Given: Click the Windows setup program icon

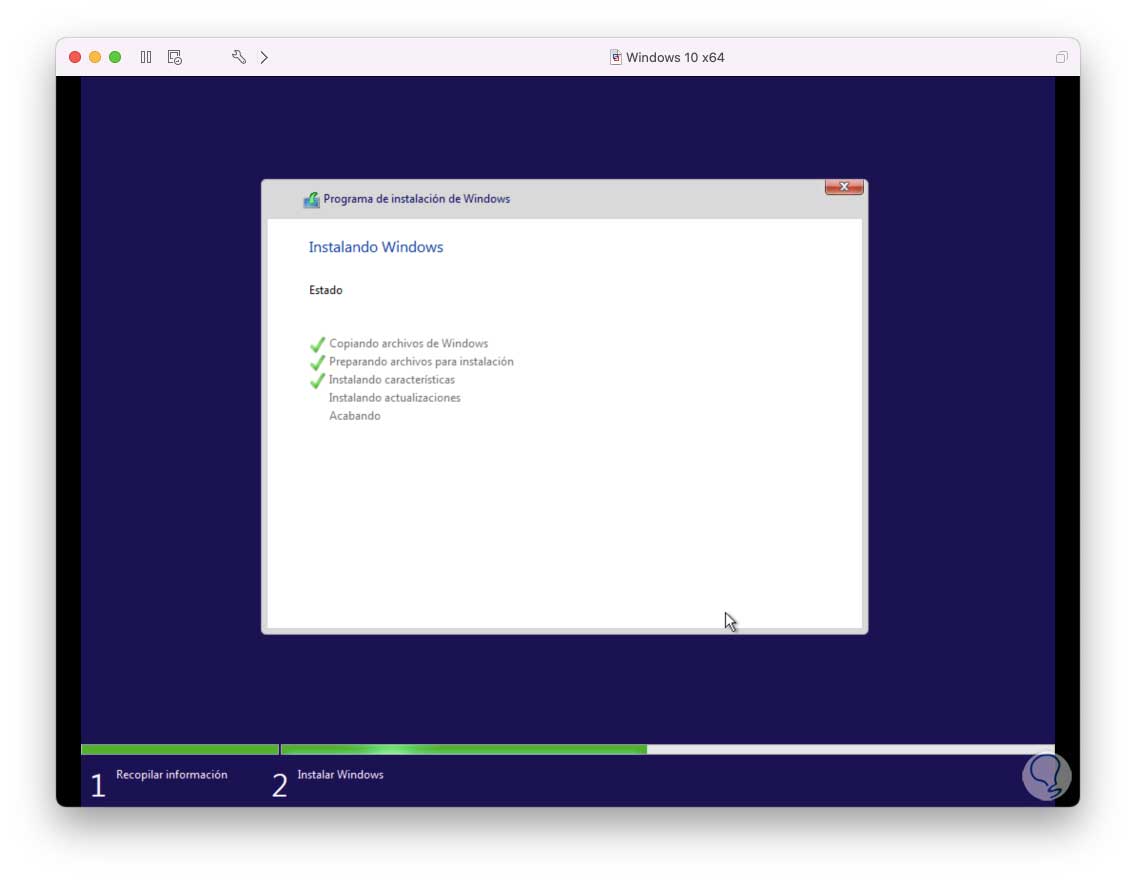Looking at the screenshot, I should point(312,199).
